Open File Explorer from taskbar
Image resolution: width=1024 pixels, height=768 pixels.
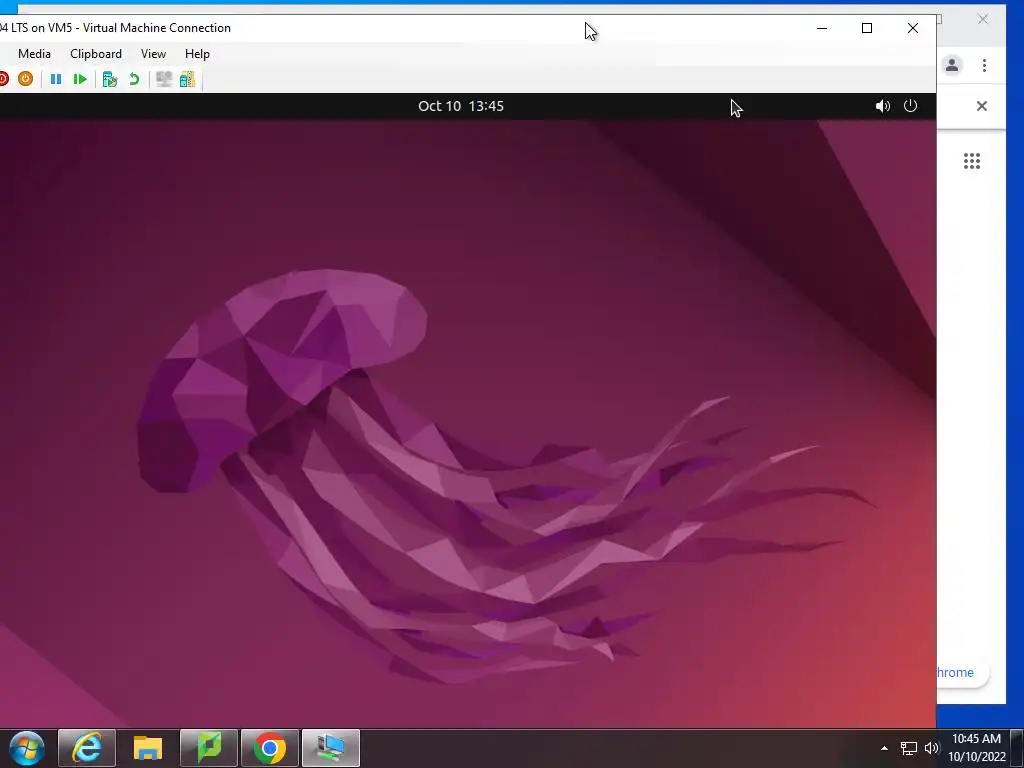148,748
